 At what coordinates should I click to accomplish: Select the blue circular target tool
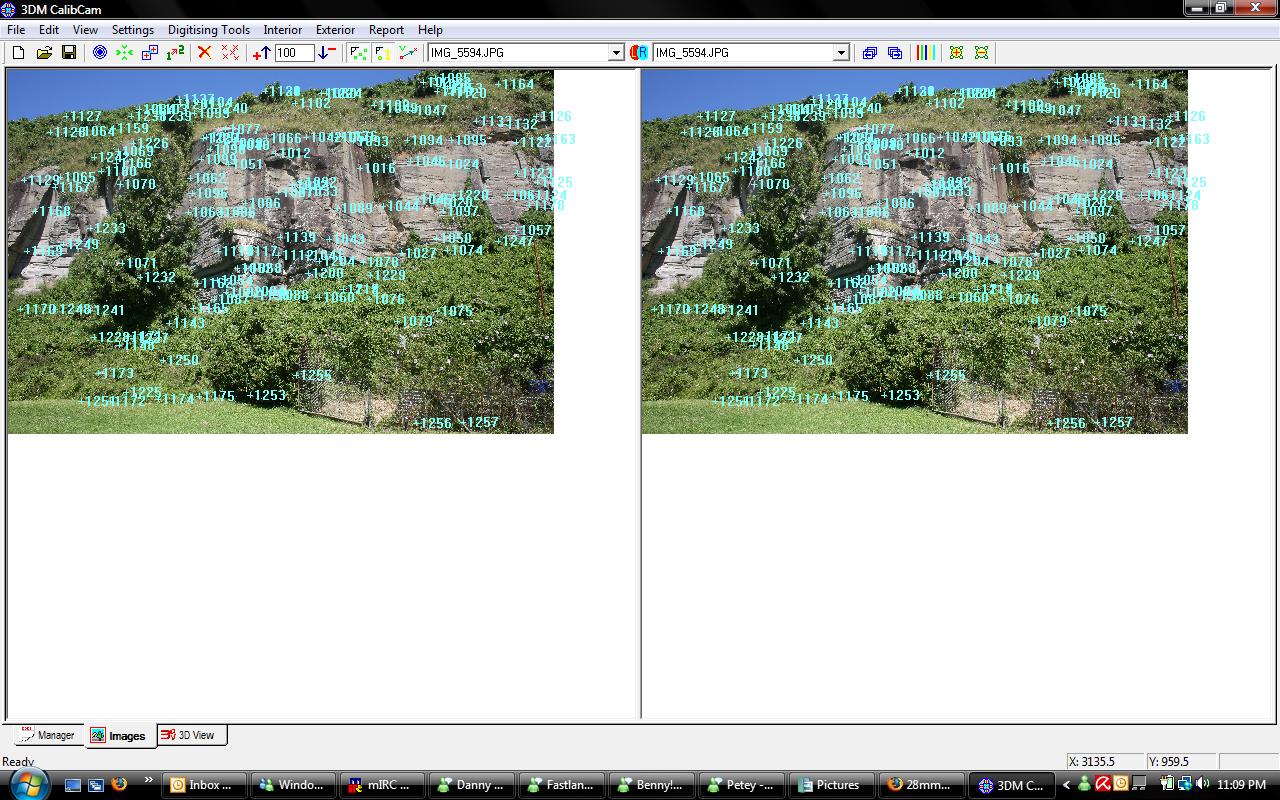coord(100,53)
